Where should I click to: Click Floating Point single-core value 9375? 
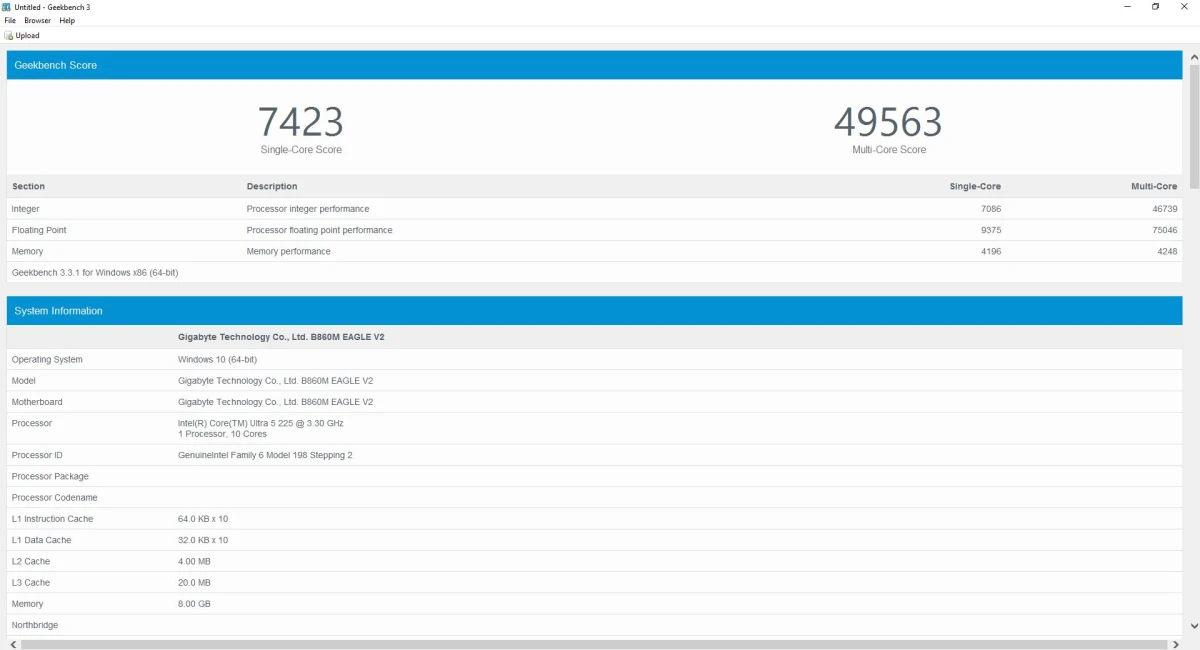tap(991, 230)
